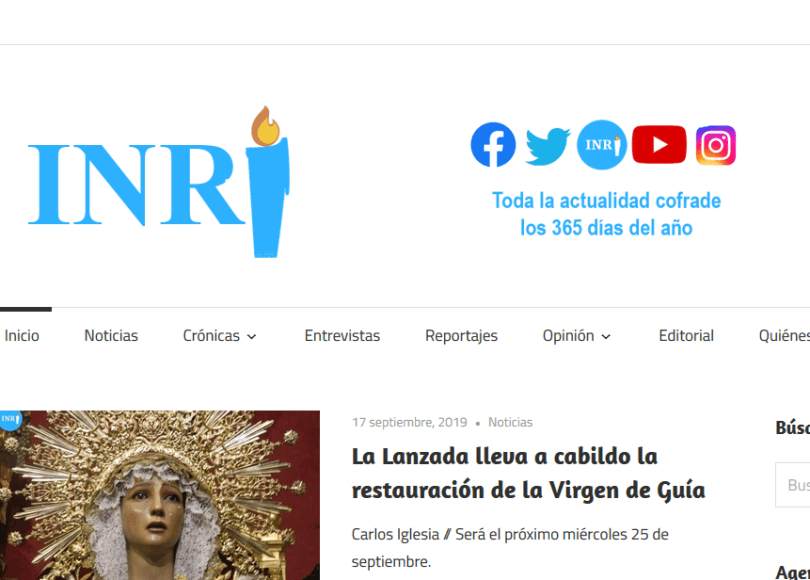Click the 17 septiembre, 2019 date link

(409, 422)
